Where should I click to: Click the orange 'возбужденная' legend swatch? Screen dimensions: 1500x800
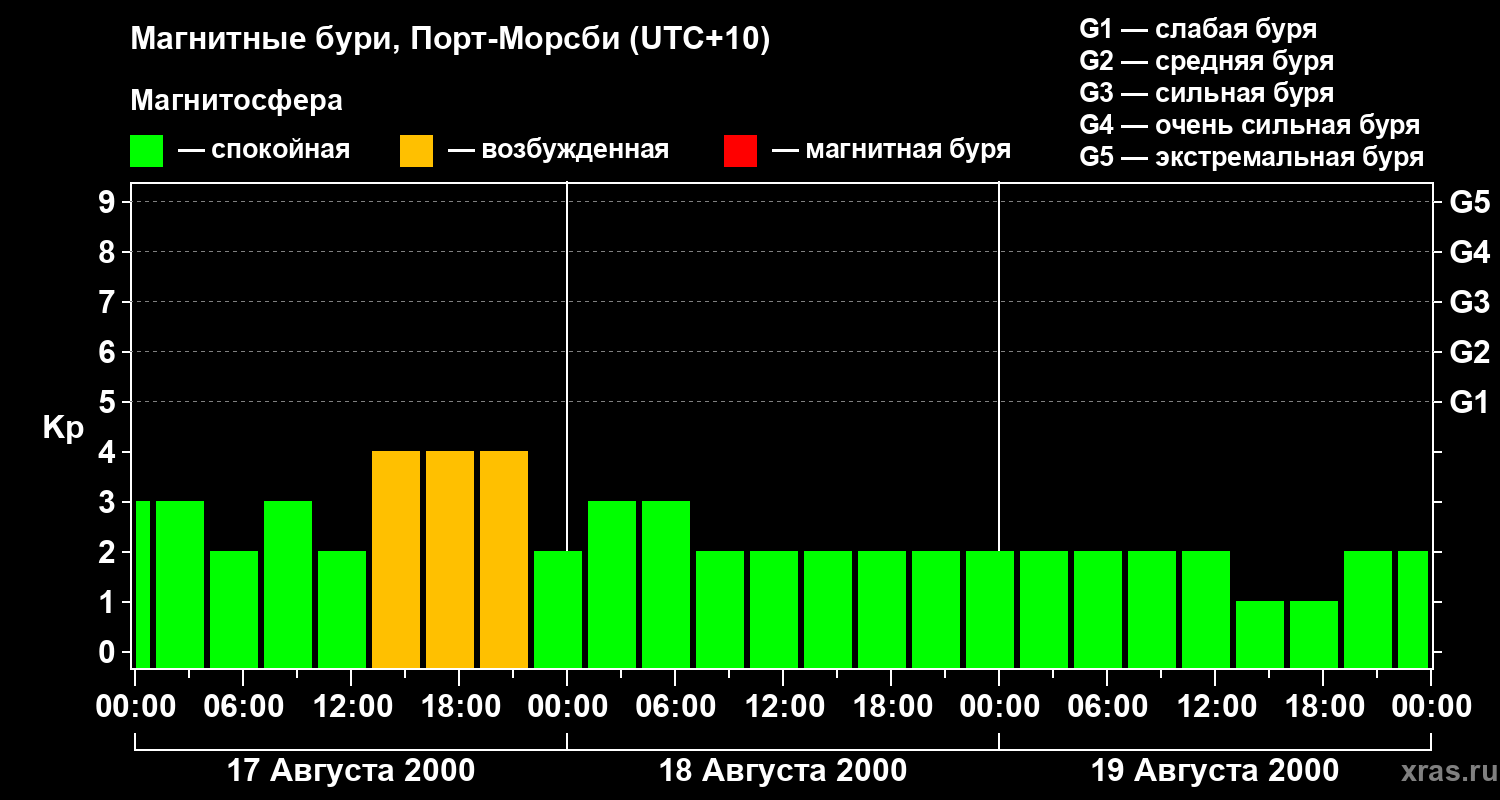pos(416,150)
